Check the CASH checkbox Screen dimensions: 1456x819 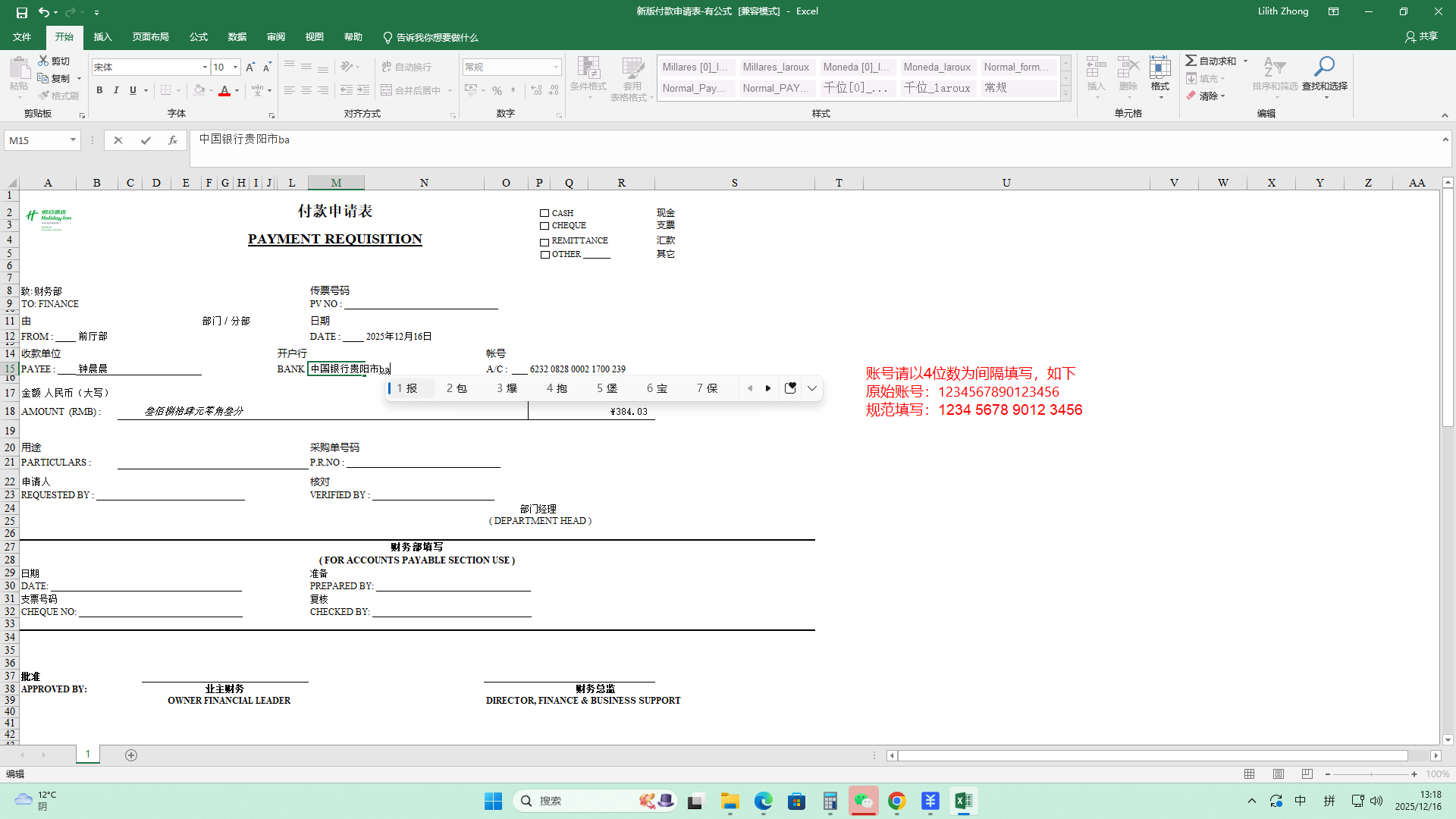pos(544,213)
